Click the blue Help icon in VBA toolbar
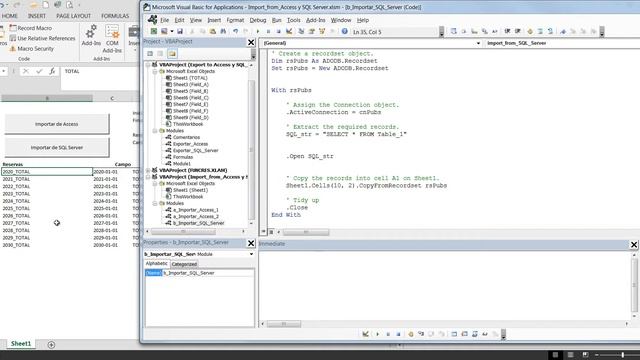Image resolution: width=640 pixels, height=360 pixels. (x=344, y=31)
